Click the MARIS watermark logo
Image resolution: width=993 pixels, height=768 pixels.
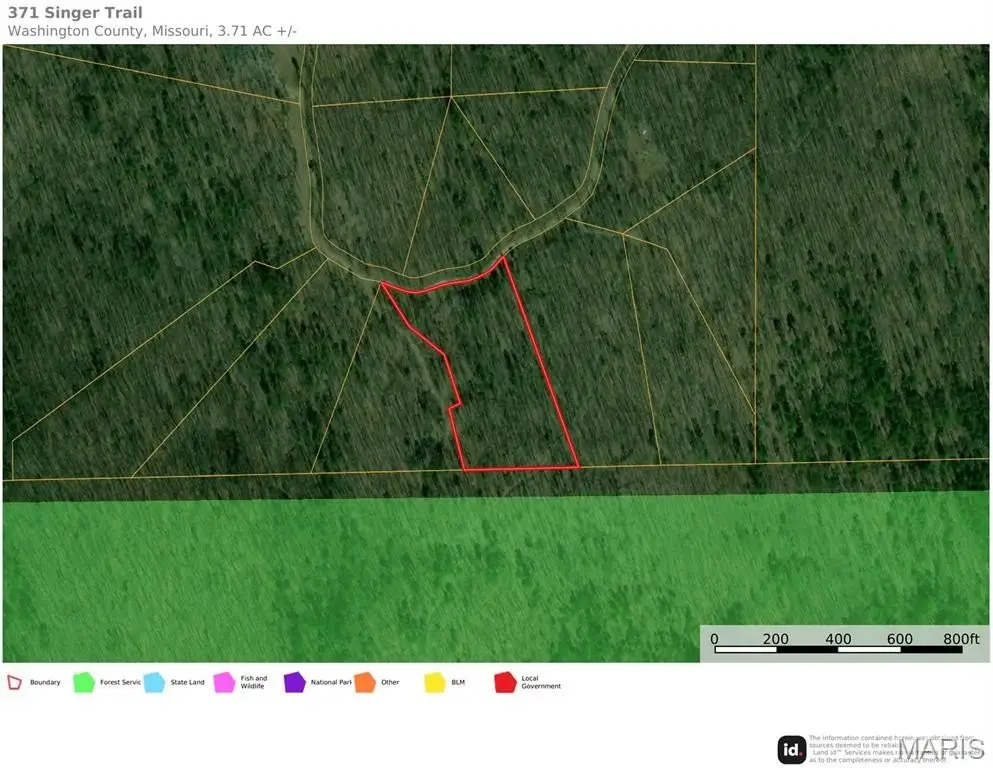(x=938, y=749)
